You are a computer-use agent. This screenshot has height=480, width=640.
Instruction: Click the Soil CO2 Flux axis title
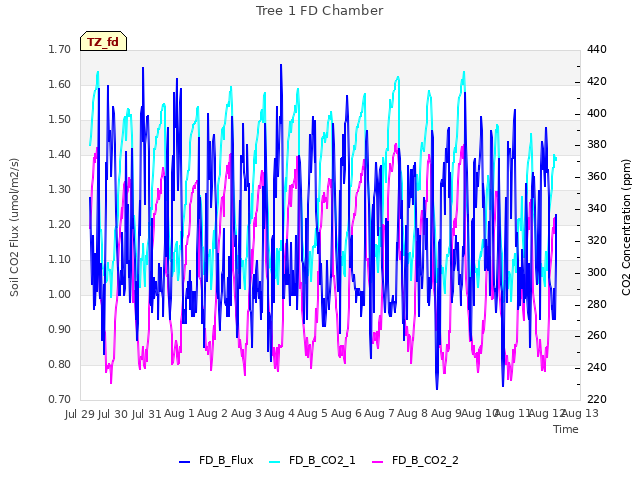click(x=14, y=227)
